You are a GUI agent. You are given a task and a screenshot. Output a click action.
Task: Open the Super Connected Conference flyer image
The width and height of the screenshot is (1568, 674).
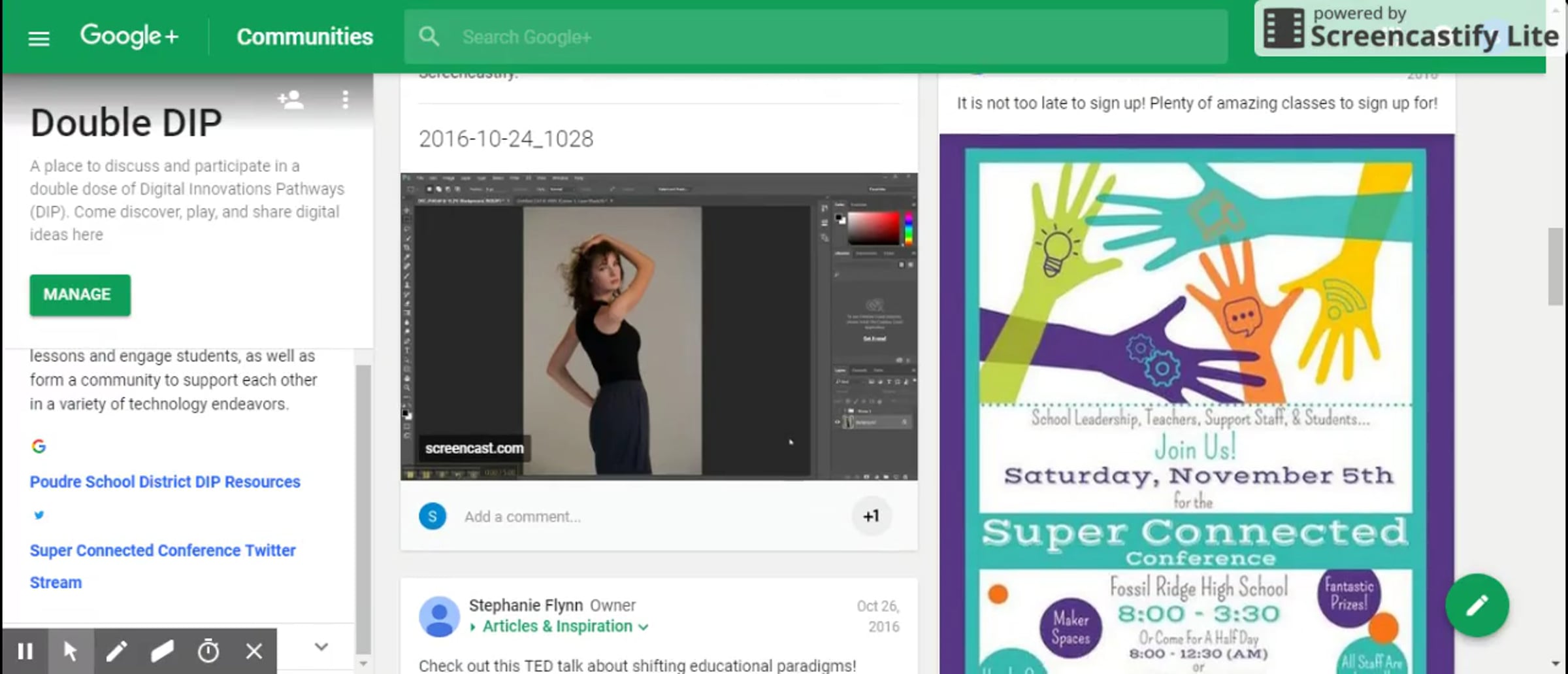click(1197, 404)
